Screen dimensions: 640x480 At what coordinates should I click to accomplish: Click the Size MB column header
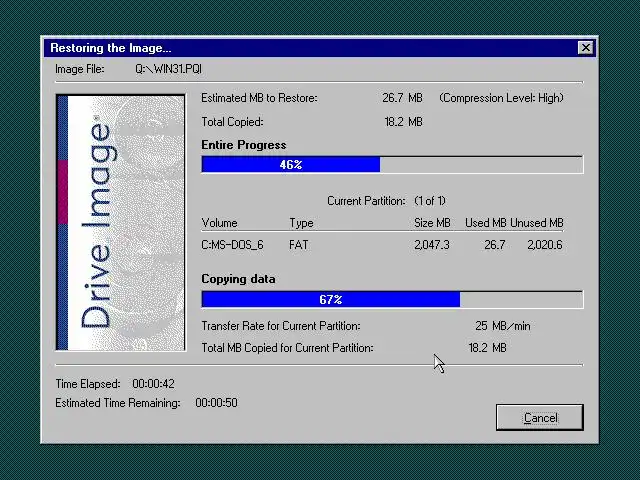click(x=432, y=223)
